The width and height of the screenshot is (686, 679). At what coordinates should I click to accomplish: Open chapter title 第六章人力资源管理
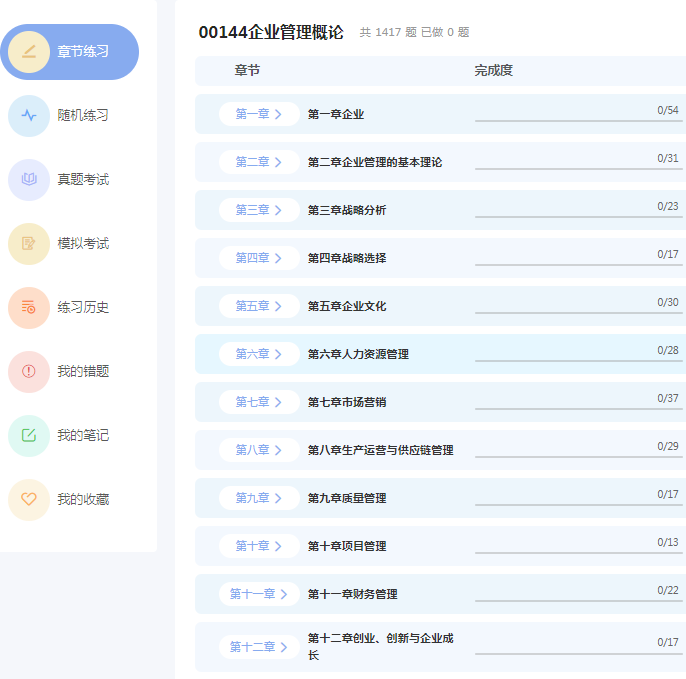coord(358,354)
